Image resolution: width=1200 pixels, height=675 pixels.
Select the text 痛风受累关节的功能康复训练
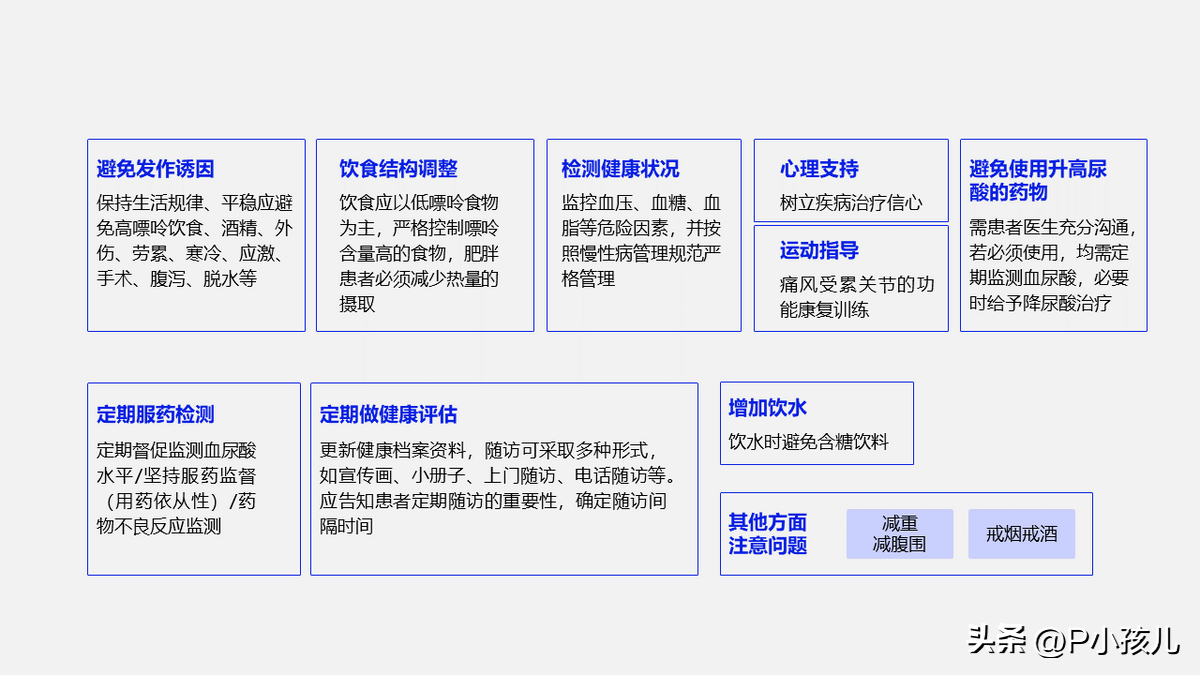tap(857, 297)
